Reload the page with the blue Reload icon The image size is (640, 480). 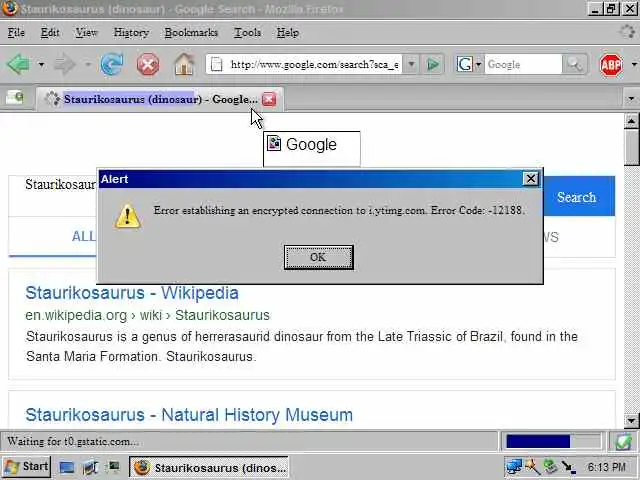point(112,64)
